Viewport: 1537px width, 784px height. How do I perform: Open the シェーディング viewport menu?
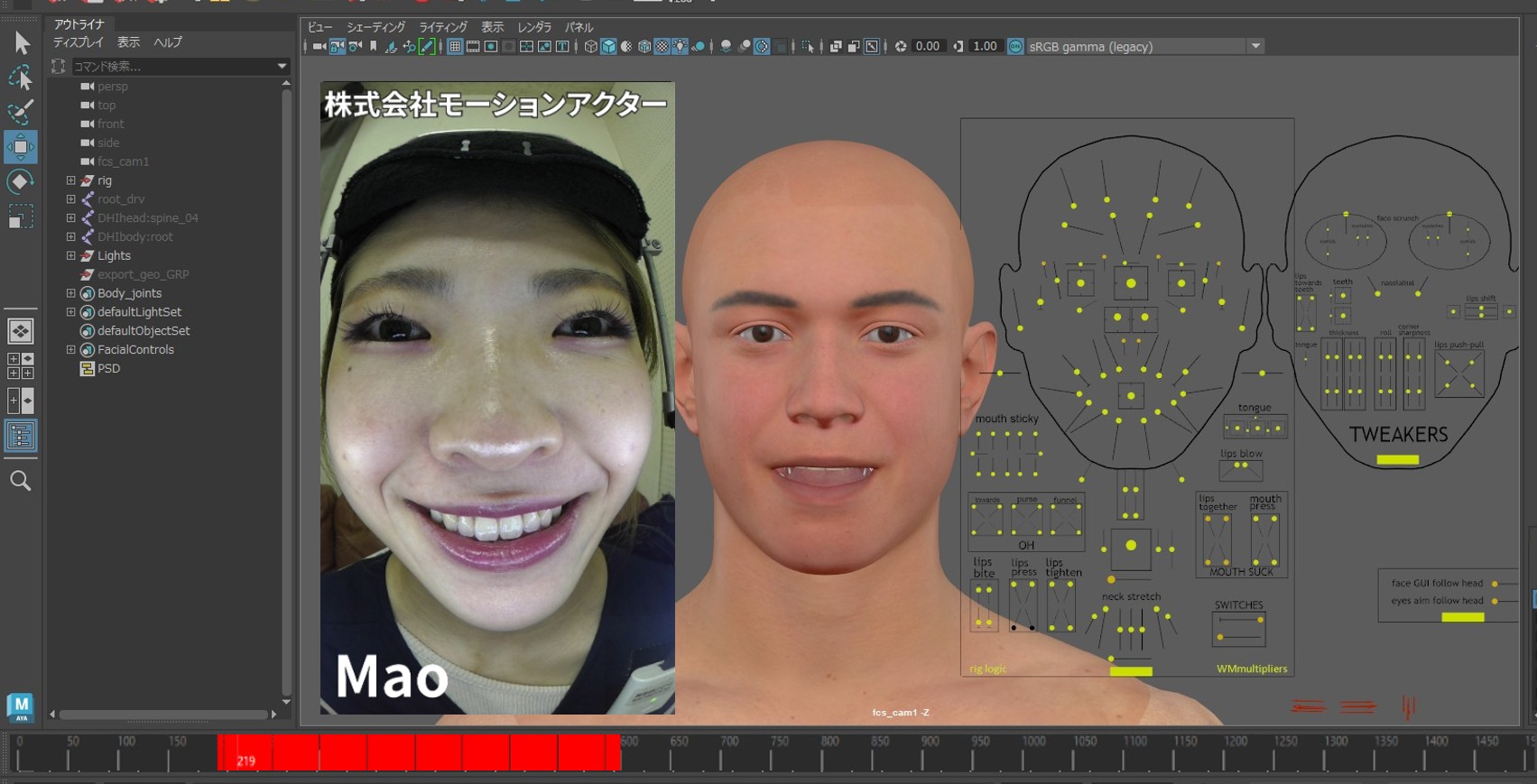tap(375, 27)
